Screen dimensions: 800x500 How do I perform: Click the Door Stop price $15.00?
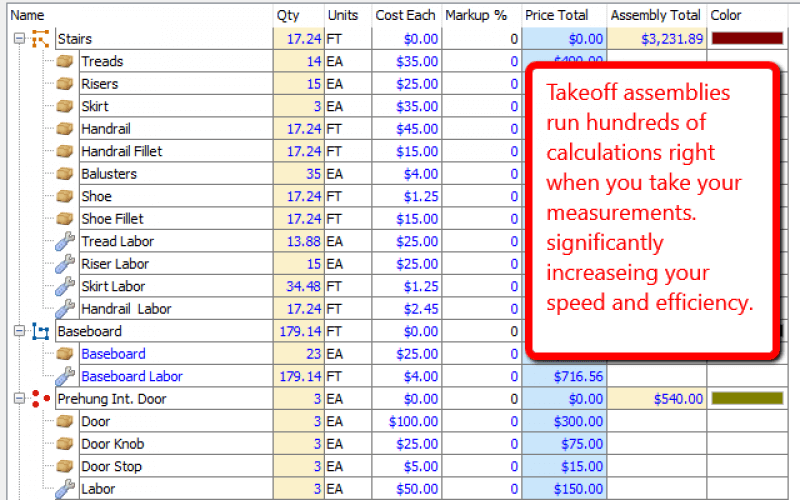click(x=564, y=466)
